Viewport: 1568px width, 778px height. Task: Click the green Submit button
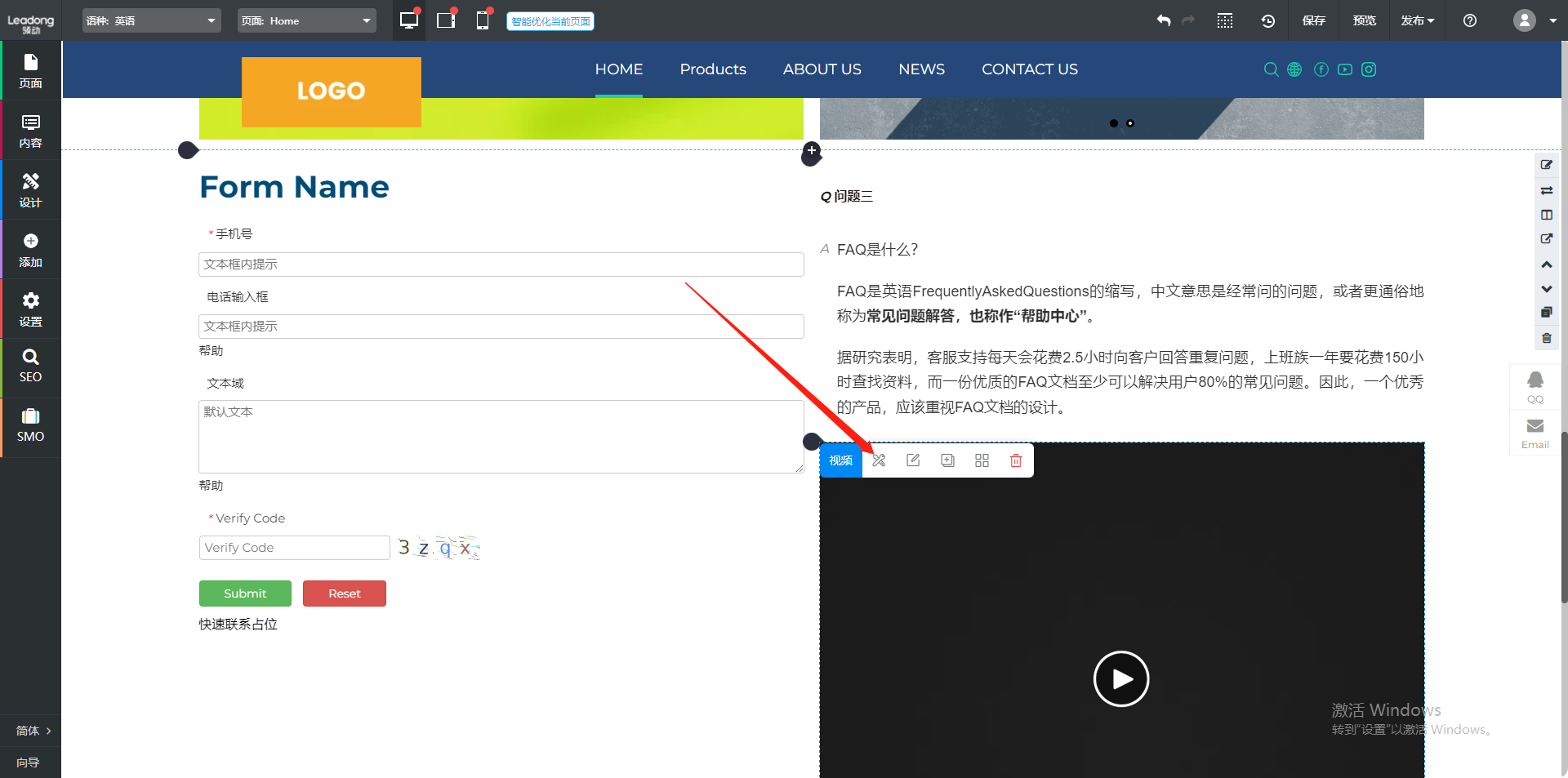pyautogui.click(x=244, y=594)
